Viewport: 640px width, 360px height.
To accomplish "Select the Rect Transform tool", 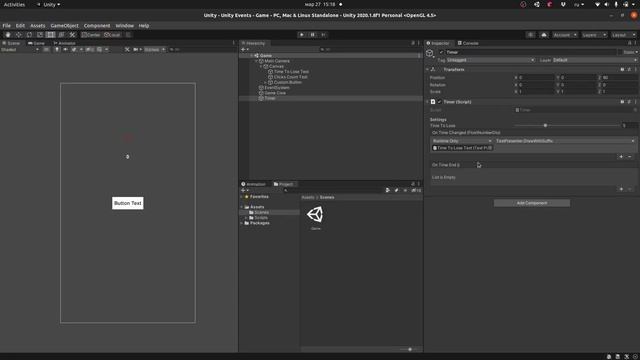I will coord(51,35).
